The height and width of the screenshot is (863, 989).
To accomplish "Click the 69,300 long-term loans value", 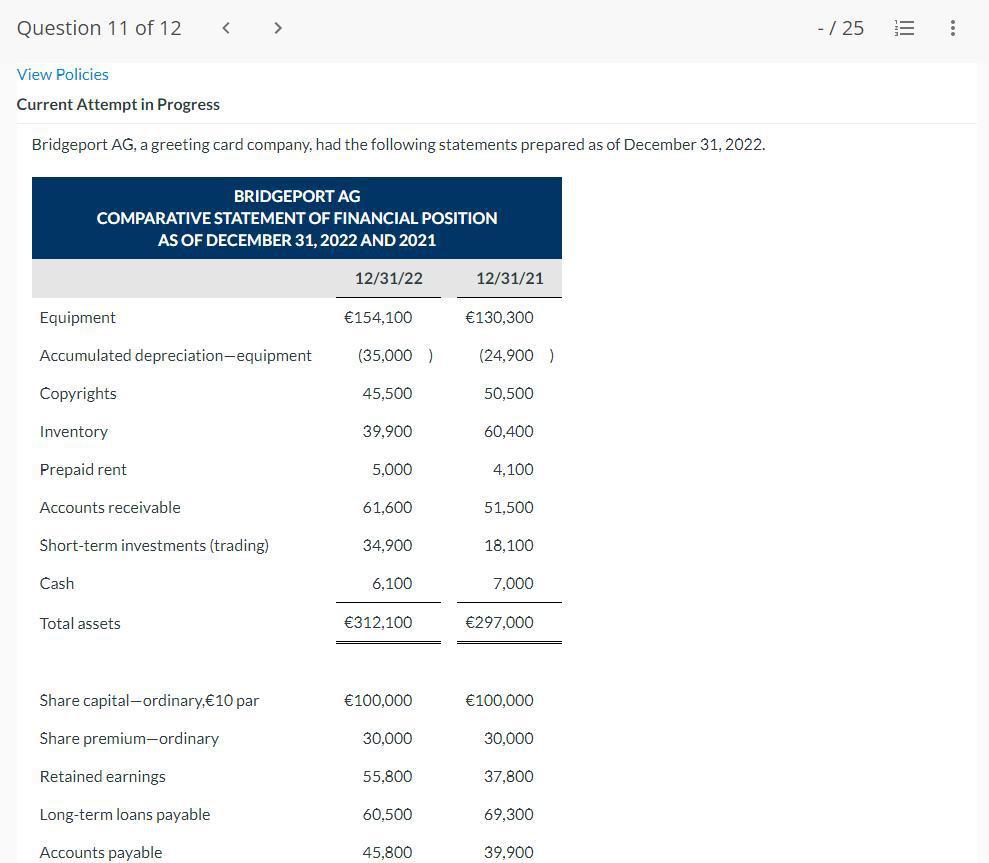I will click(508, 814).
